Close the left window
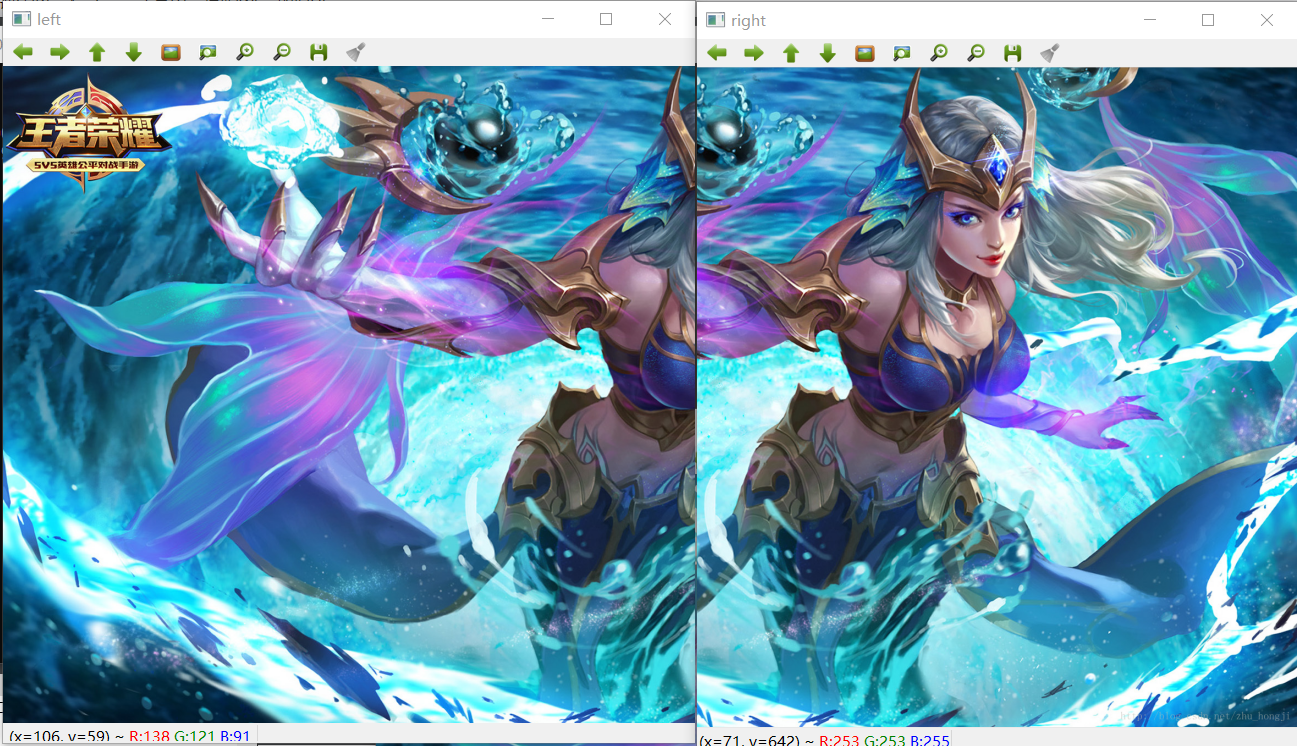This screenshot has height=746, width=1297. (666, 19)
